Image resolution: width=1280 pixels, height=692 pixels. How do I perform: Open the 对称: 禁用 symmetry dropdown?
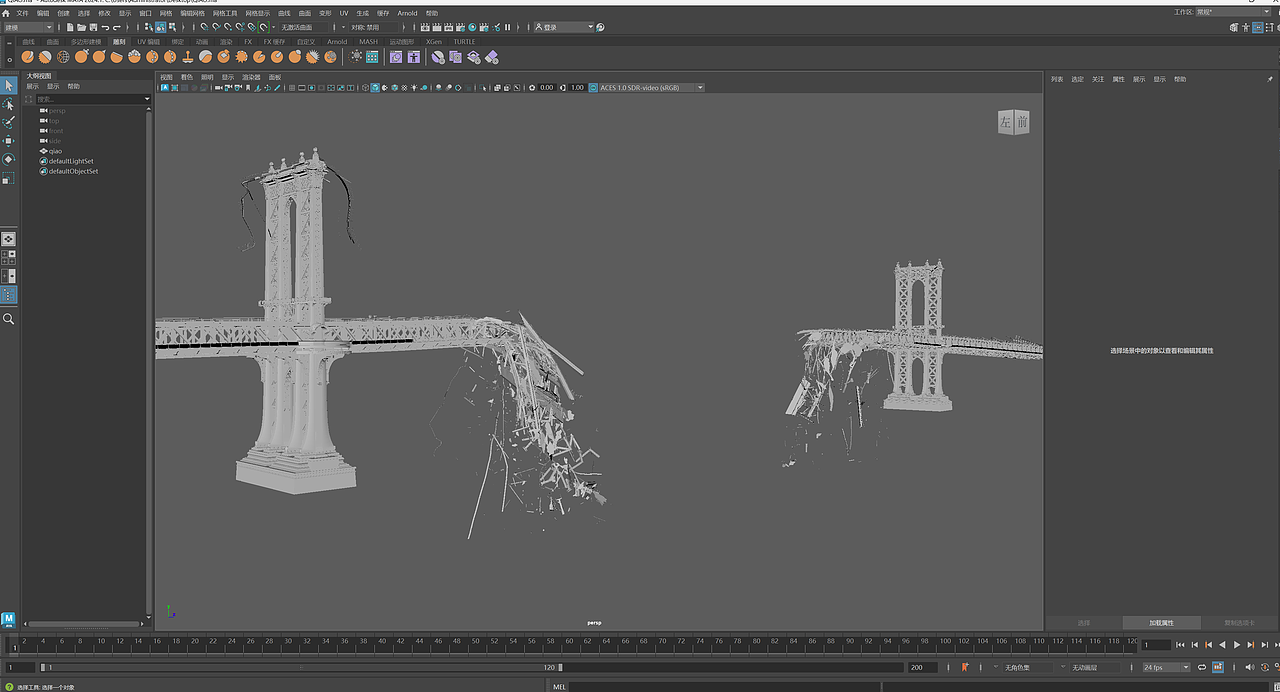point(372,27)
